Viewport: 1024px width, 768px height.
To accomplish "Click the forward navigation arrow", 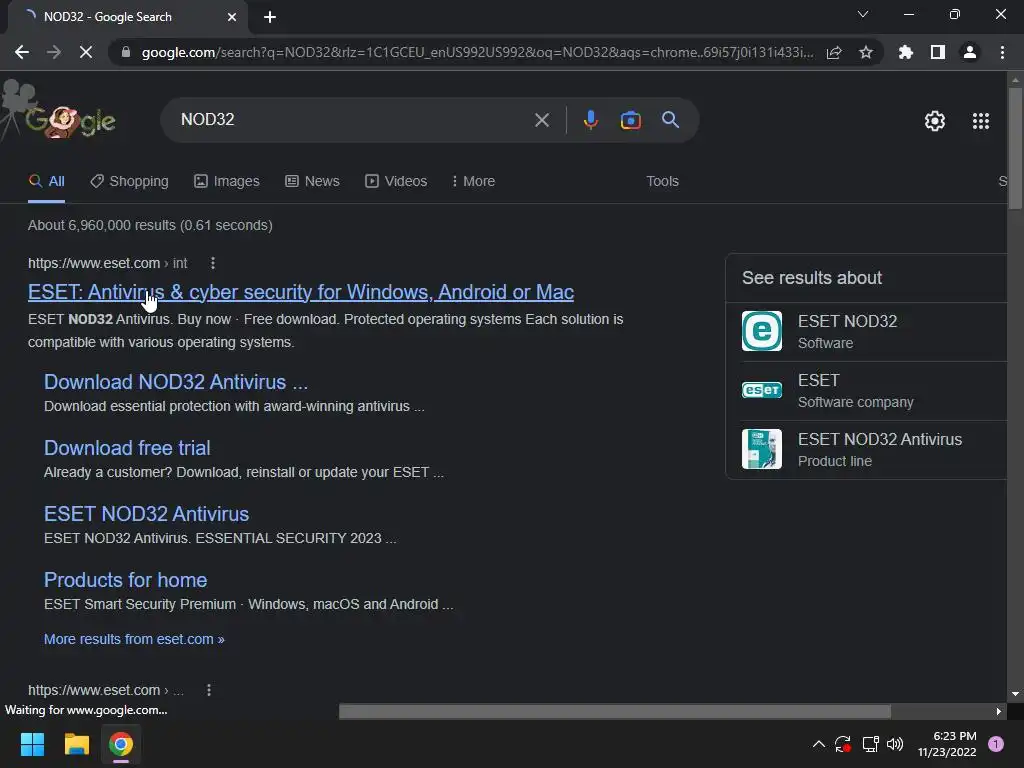I will pyautogui.click(x=54, y=52).
